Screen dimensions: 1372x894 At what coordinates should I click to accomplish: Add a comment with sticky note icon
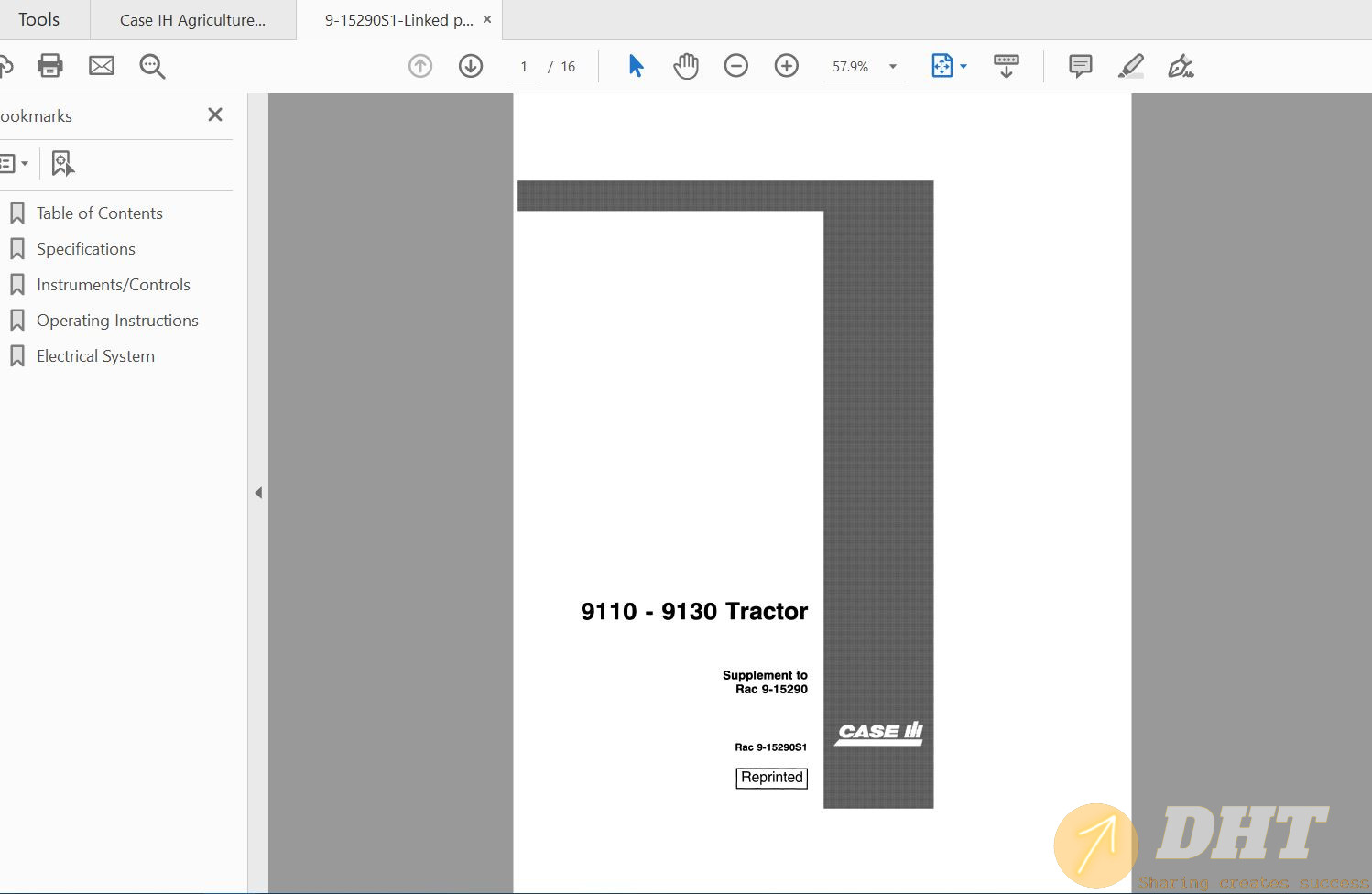coord(1081,66)
